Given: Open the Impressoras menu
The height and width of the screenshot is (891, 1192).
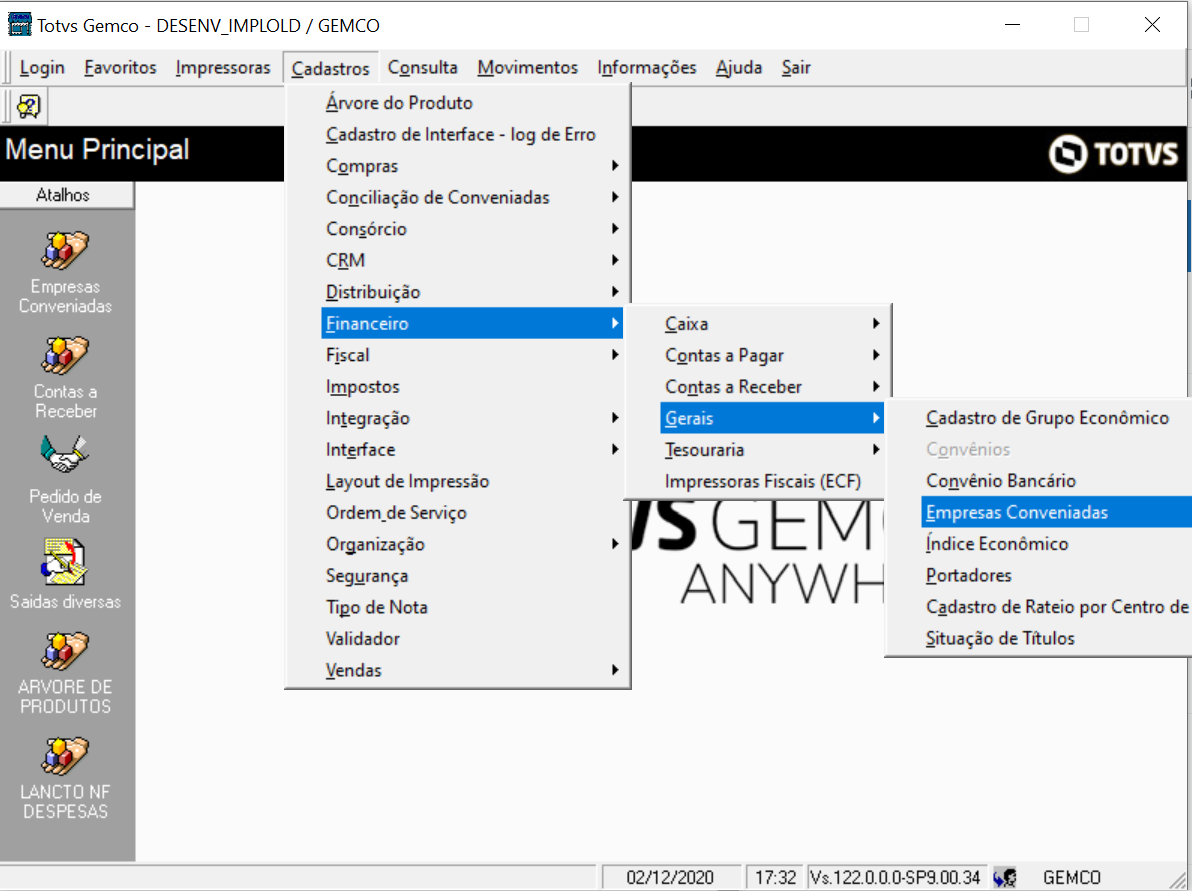Looking at the screenshot, I should (223, 68).
